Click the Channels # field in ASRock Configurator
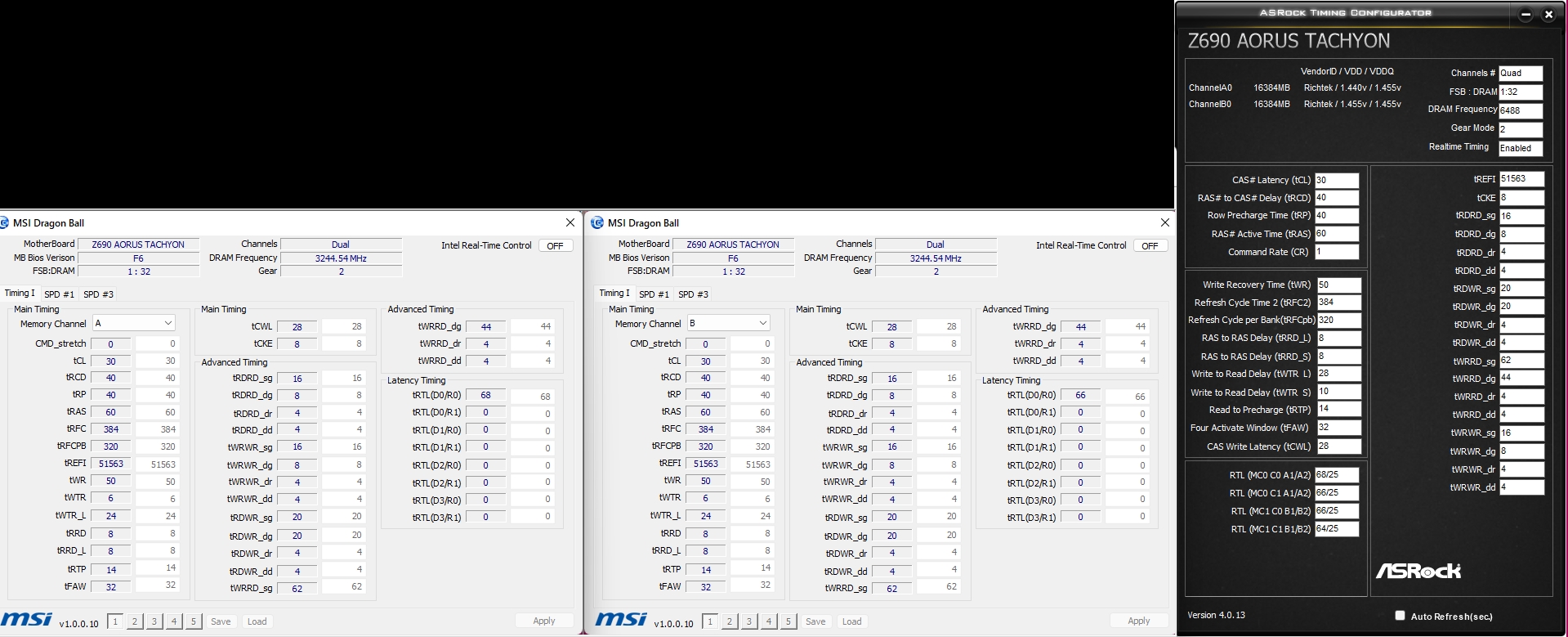This screenshot has width=1568, height=637. pos(1521,73)
